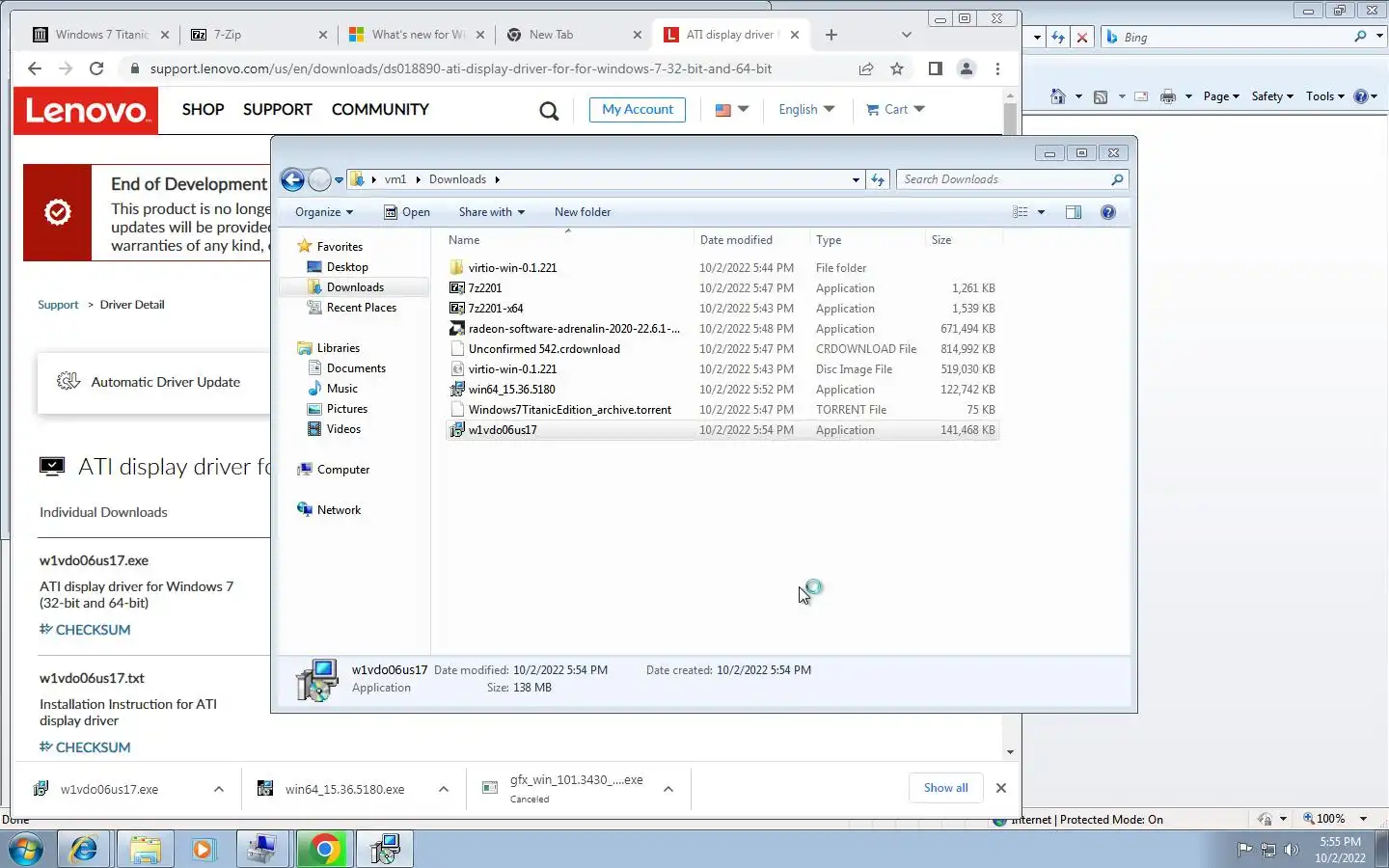The image size is (1389, 868).
Task: Click Open button in Explorer toolbar
Action: tap(407, 212)
